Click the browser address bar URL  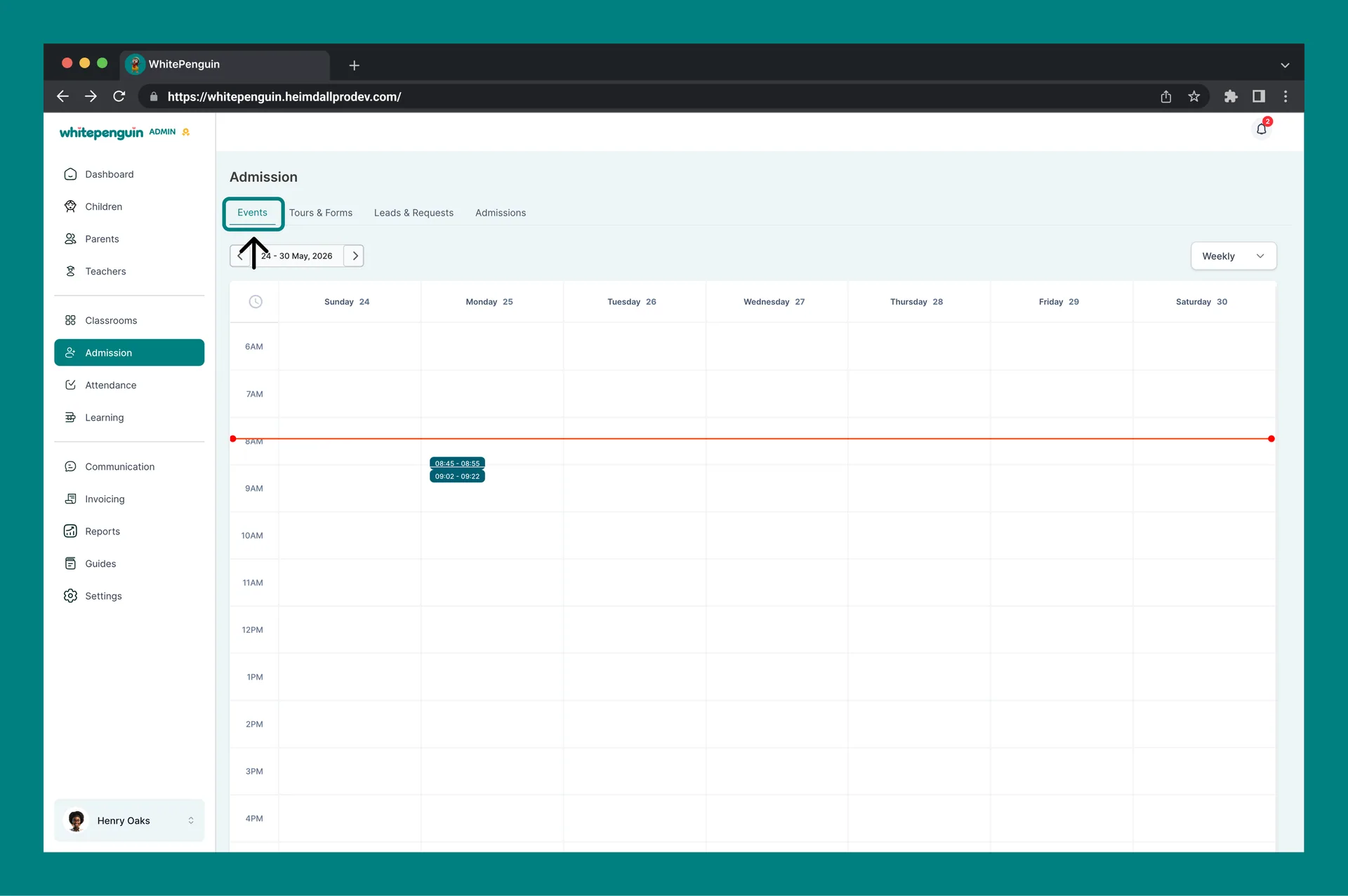tap(284, 97)
